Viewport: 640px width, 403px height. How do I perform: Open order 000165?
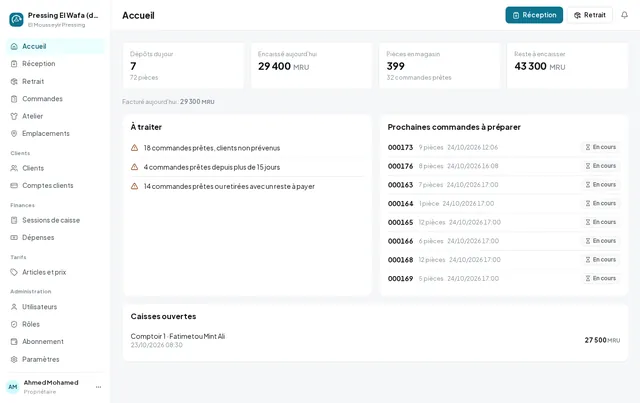pos(504,222)
